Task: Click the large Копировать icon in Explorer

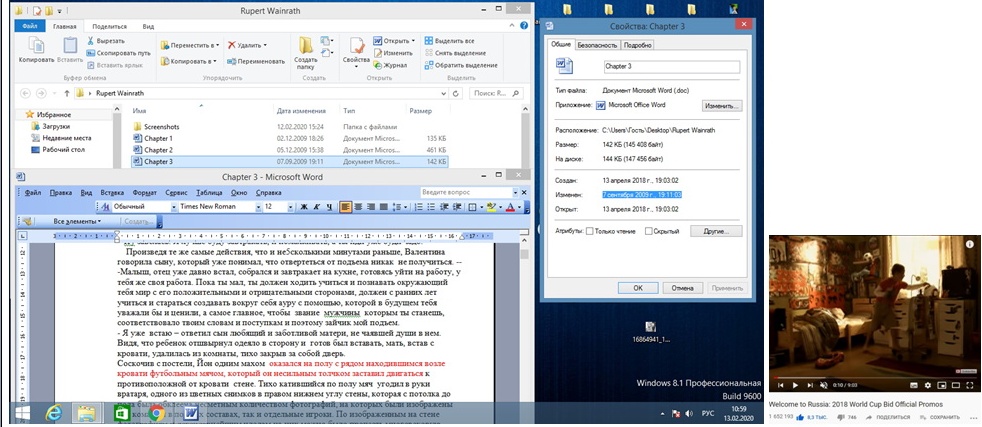Action: (37, 45)
